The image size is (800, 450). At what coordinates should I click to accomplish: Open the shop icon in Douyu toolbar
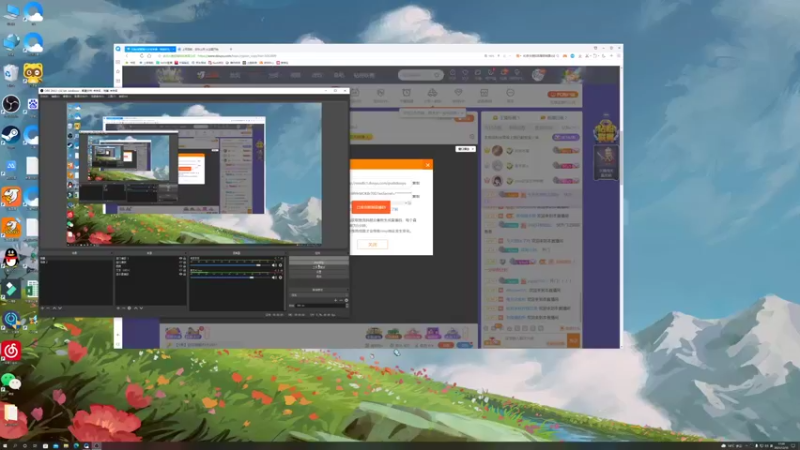pyautogui.click(x=484, y=94)
